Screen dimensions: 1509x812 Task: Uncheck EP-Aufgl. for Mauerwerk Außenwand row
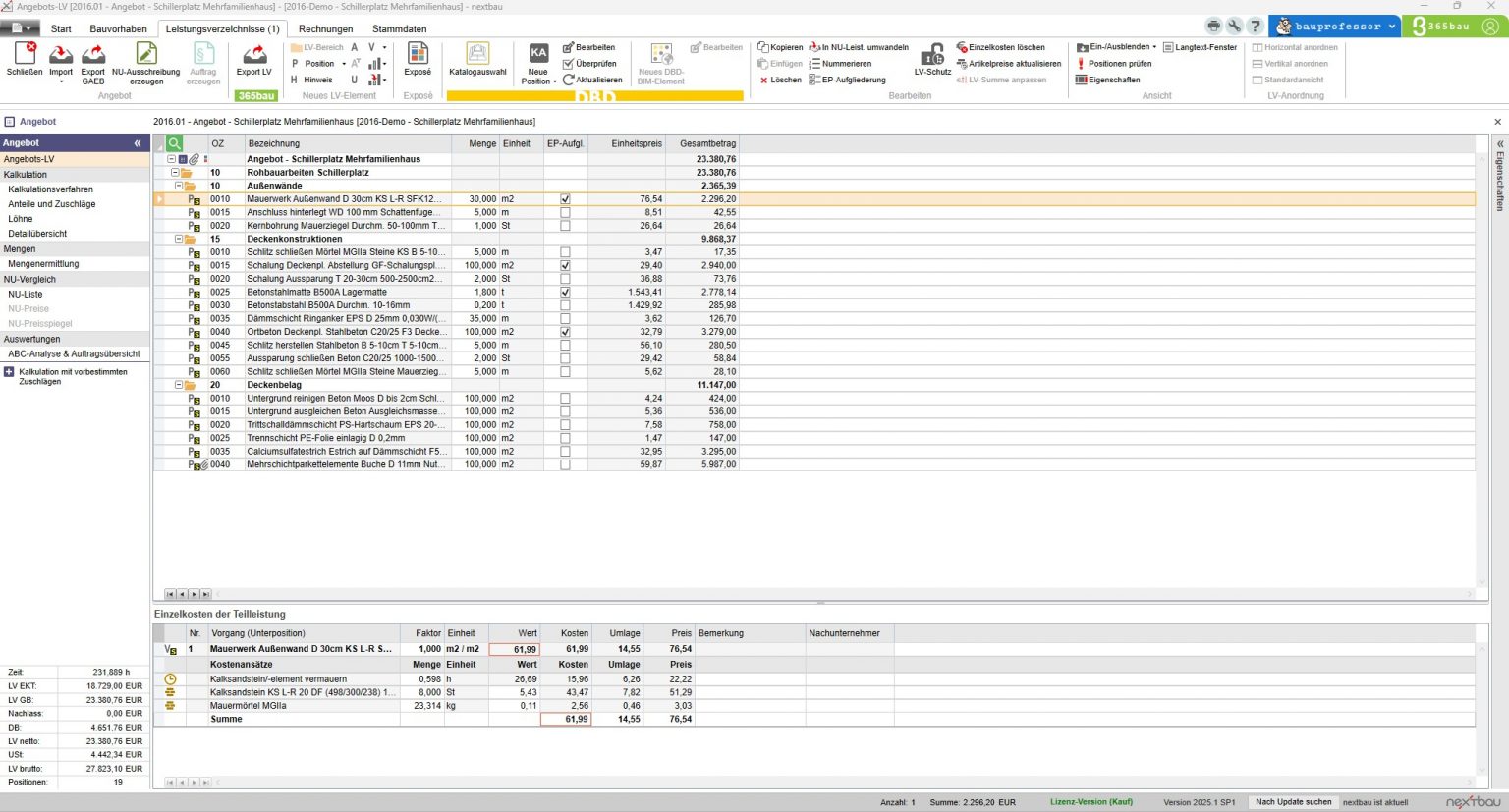point(565,199)
